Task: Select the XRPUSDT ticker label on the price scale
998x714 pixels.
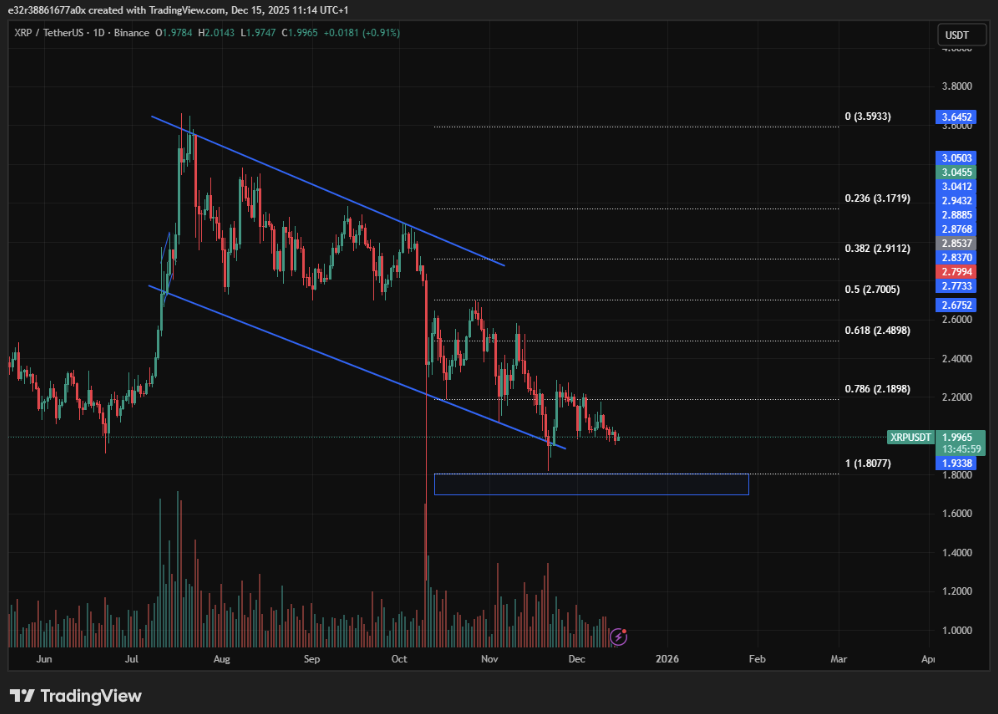Action: click(910, 438)
